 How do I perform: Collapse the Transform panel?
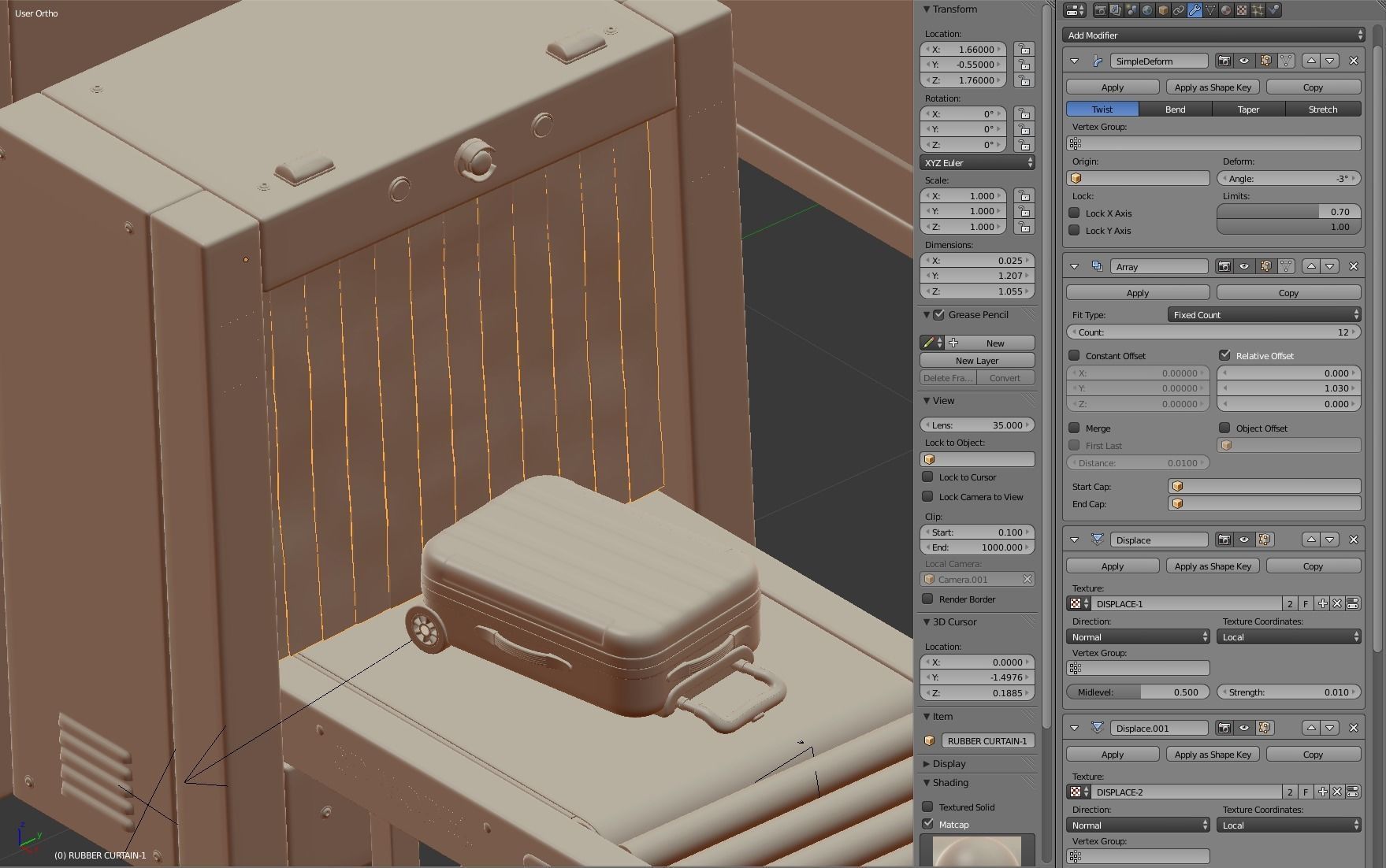click(927, 9)
